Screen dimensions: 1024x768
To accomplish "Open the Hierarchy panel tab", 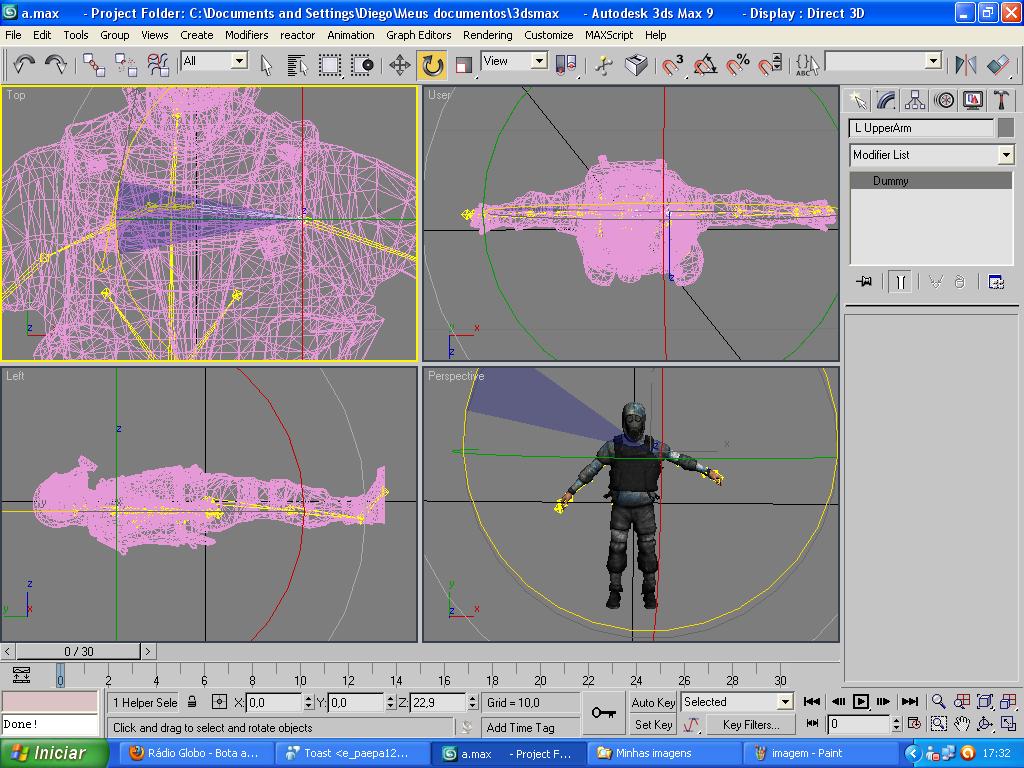I will (915, 100).
